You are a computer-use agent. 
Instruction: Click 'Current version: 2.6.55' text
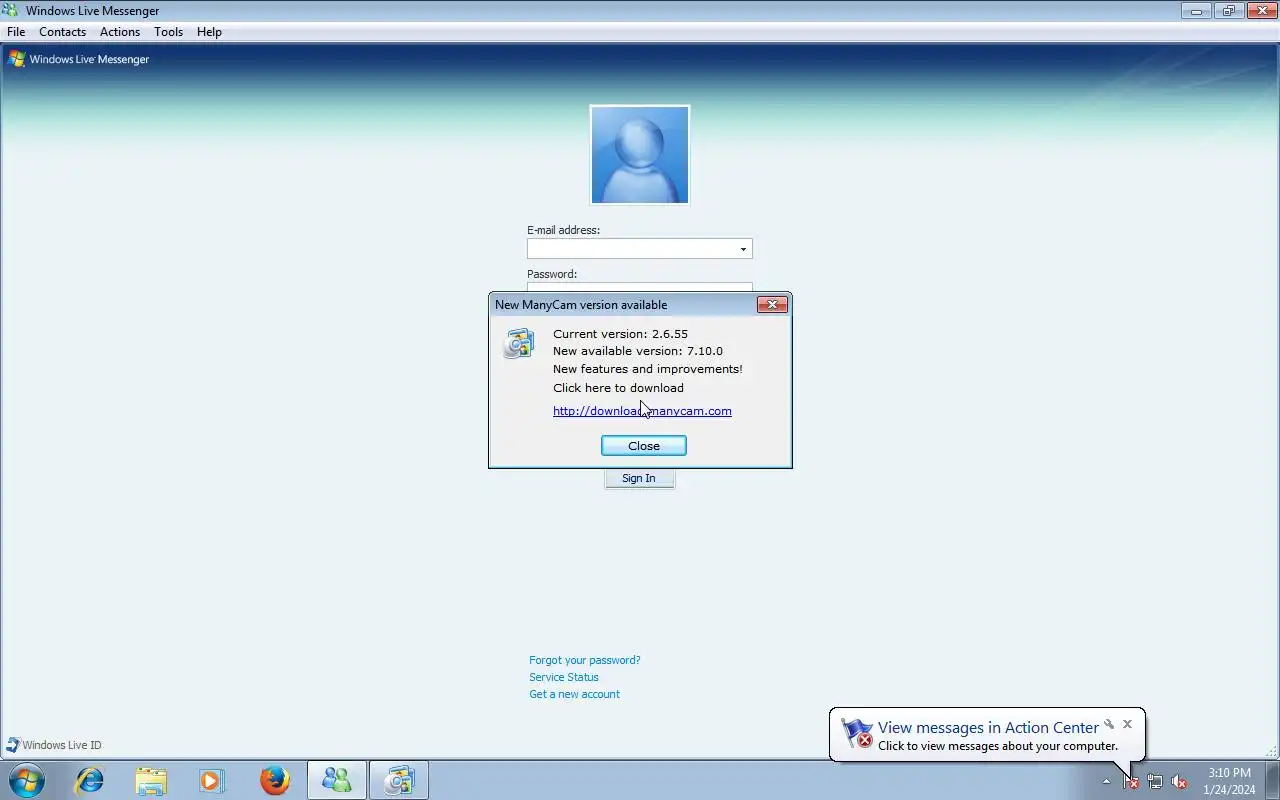(620, 334)
